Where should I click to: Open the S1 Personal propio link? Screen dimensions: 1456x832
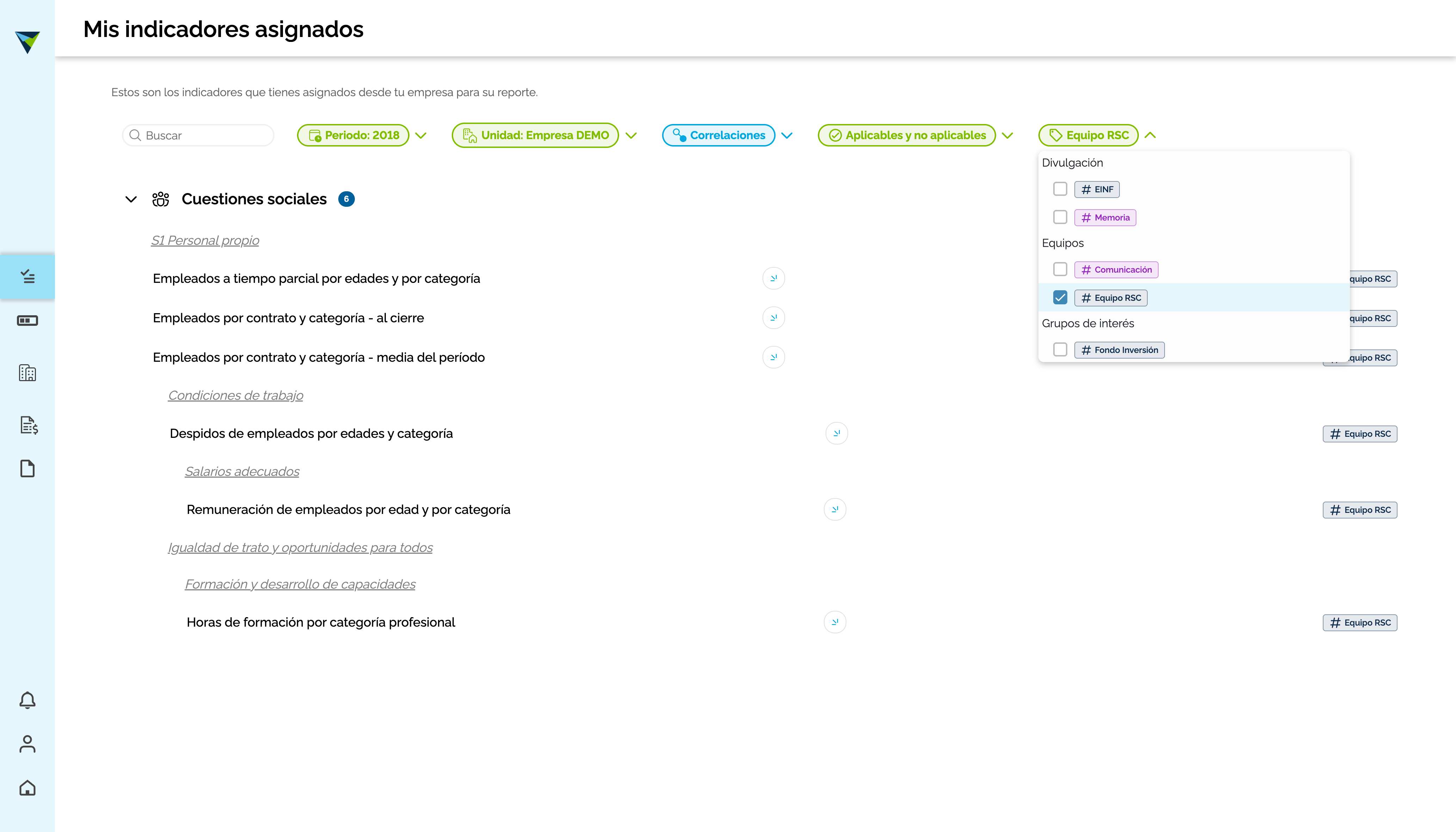tap(205, 241)
